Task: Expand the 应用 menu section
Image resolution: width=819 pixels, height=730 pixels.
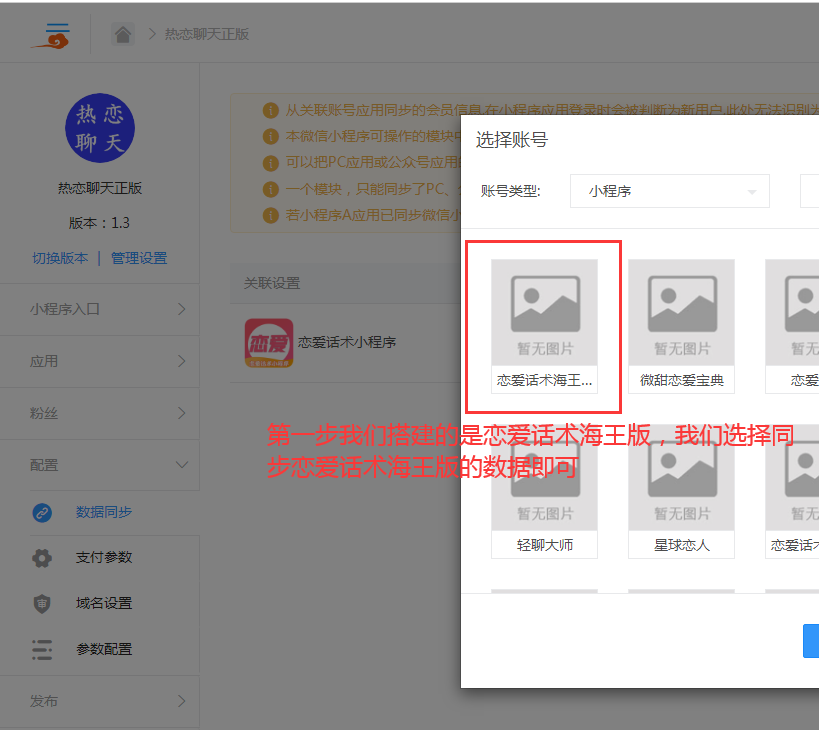Action: tap(100, 361)
